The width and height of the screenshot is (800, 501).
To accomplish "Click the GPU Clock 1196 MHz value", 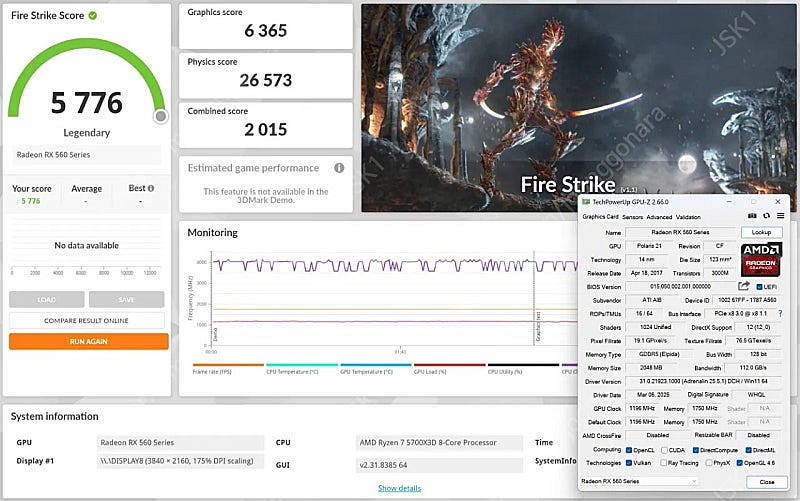I will pyautogui.click(x=642, y=408).
